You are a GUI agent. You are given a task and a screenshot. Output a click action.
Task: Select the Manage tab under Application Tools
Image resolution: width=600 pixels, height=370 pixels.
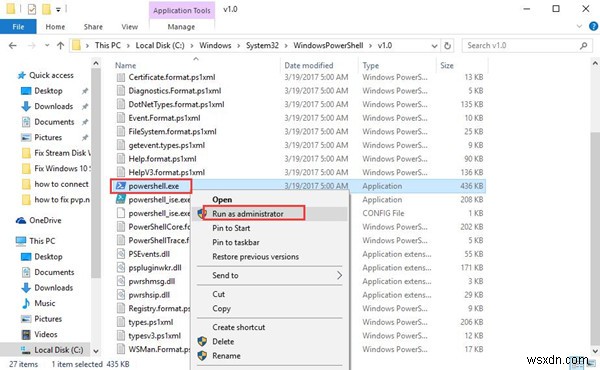[181, 27]
